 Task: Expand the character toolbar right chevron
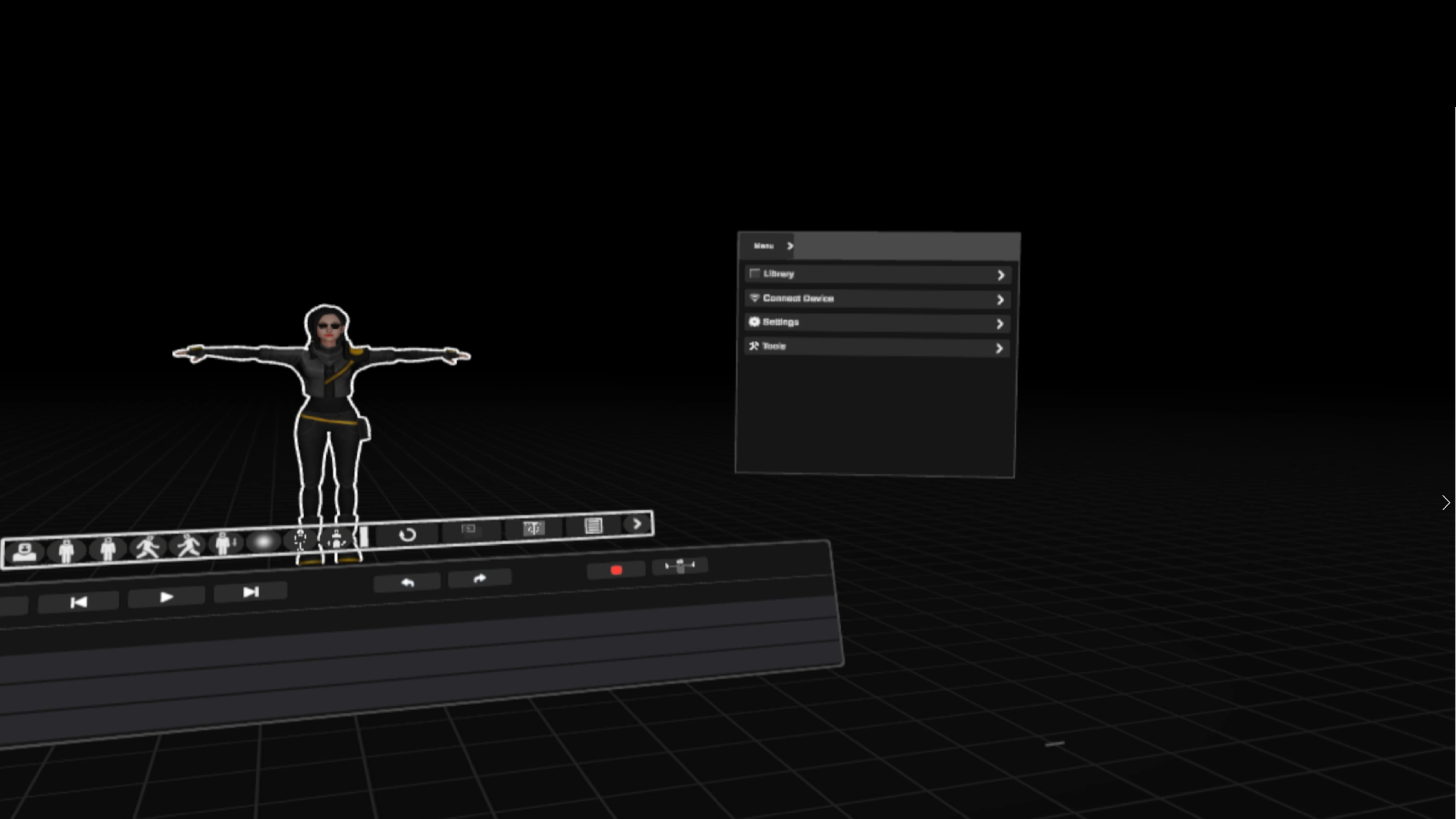[x=637, y=523]
